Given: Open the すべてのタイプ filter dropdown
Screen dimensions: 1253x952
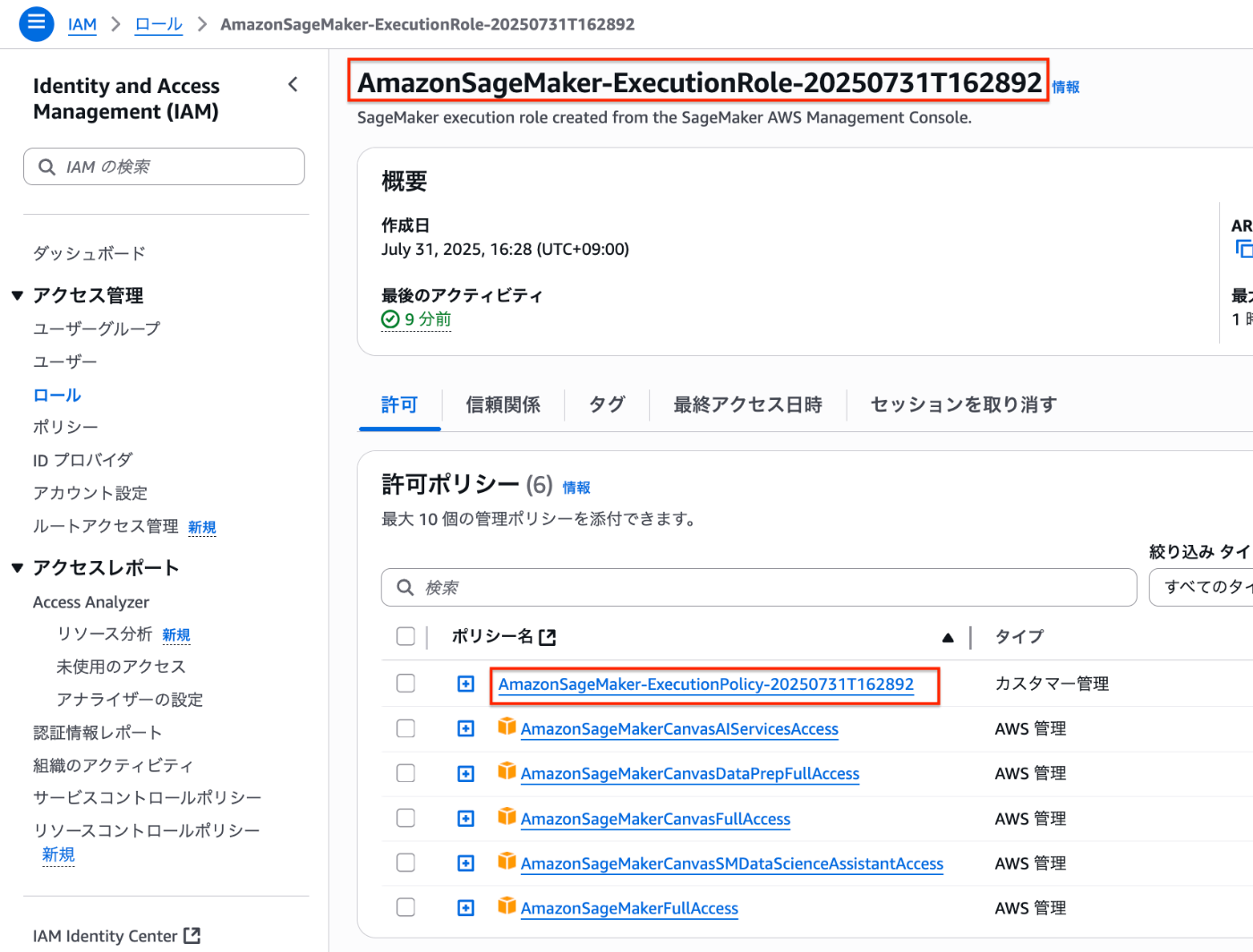Looking at the screenshot, I should tap(1201, 587).
